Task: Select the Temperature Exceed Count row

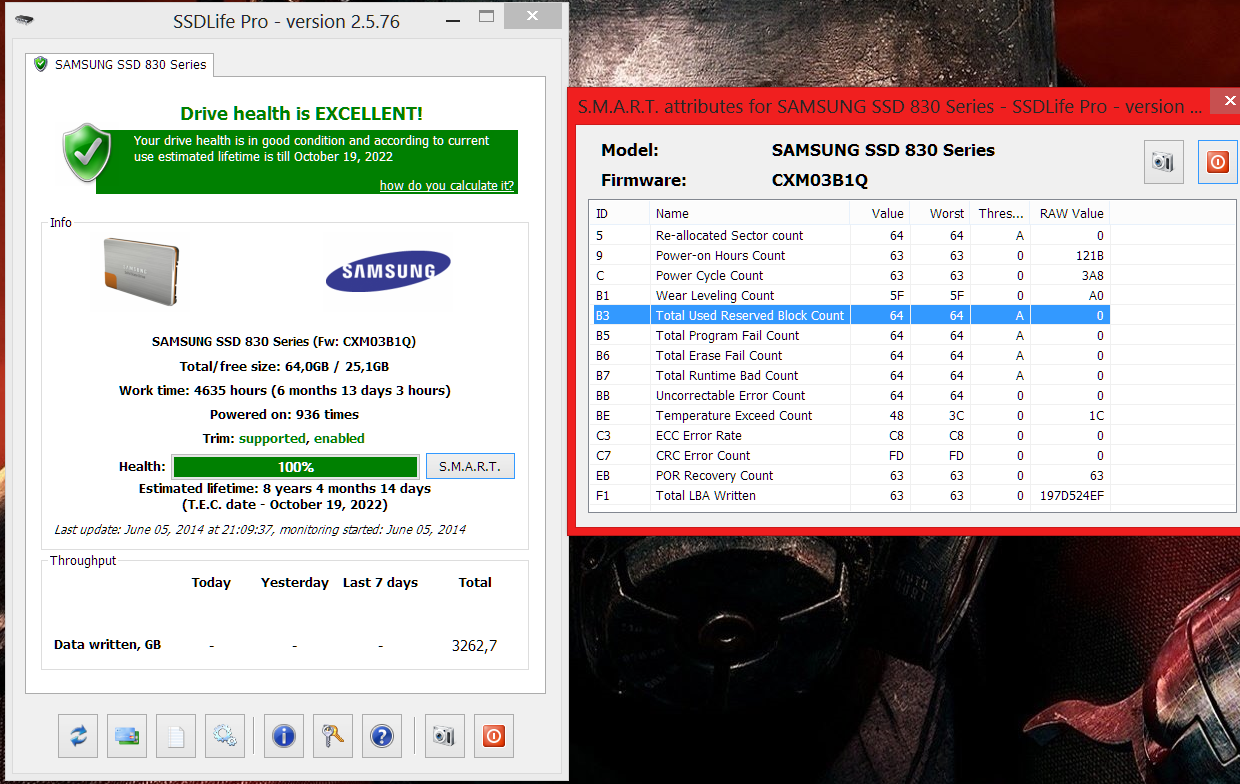Action: pyautogui.click(x=850, y=415)
